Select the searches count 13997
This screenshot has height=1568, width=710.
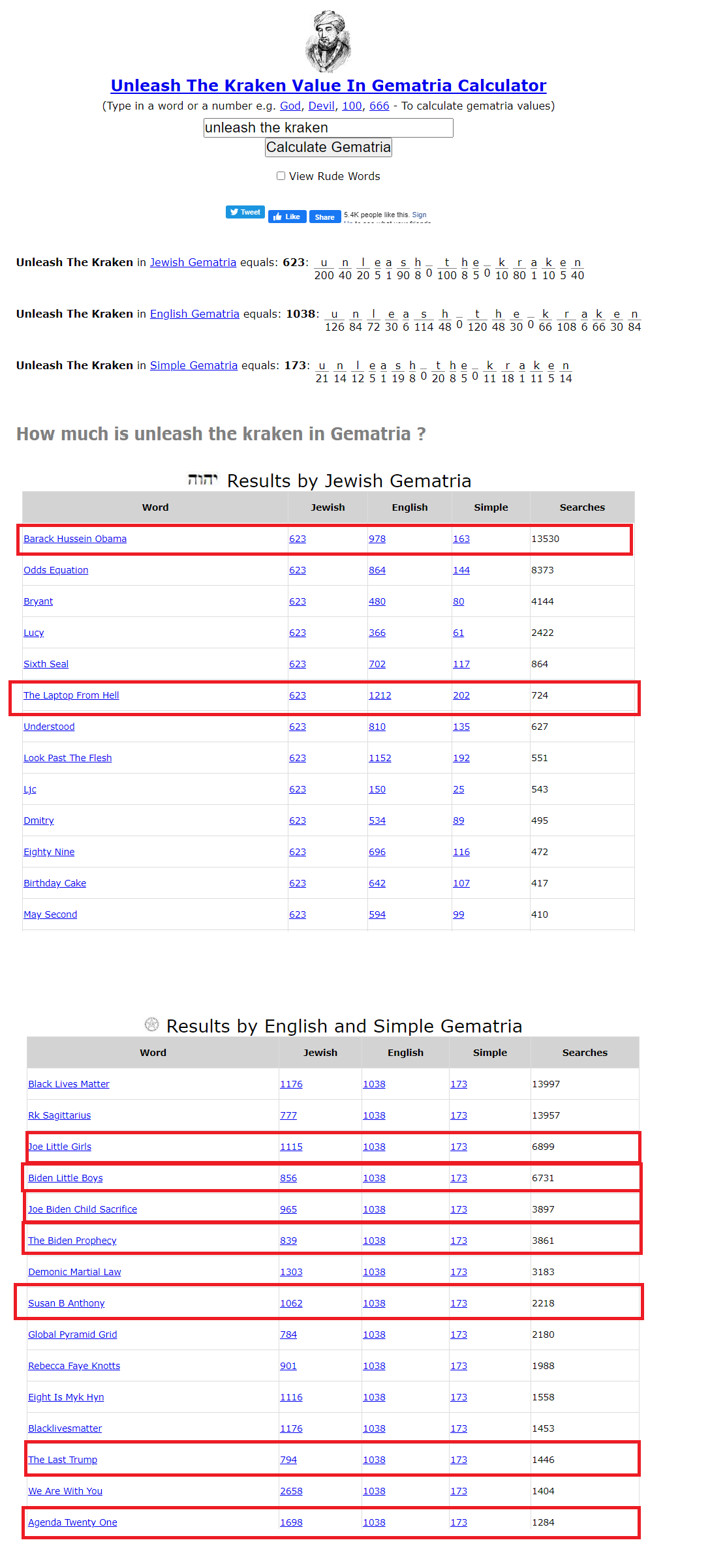tap(546, 1084)
